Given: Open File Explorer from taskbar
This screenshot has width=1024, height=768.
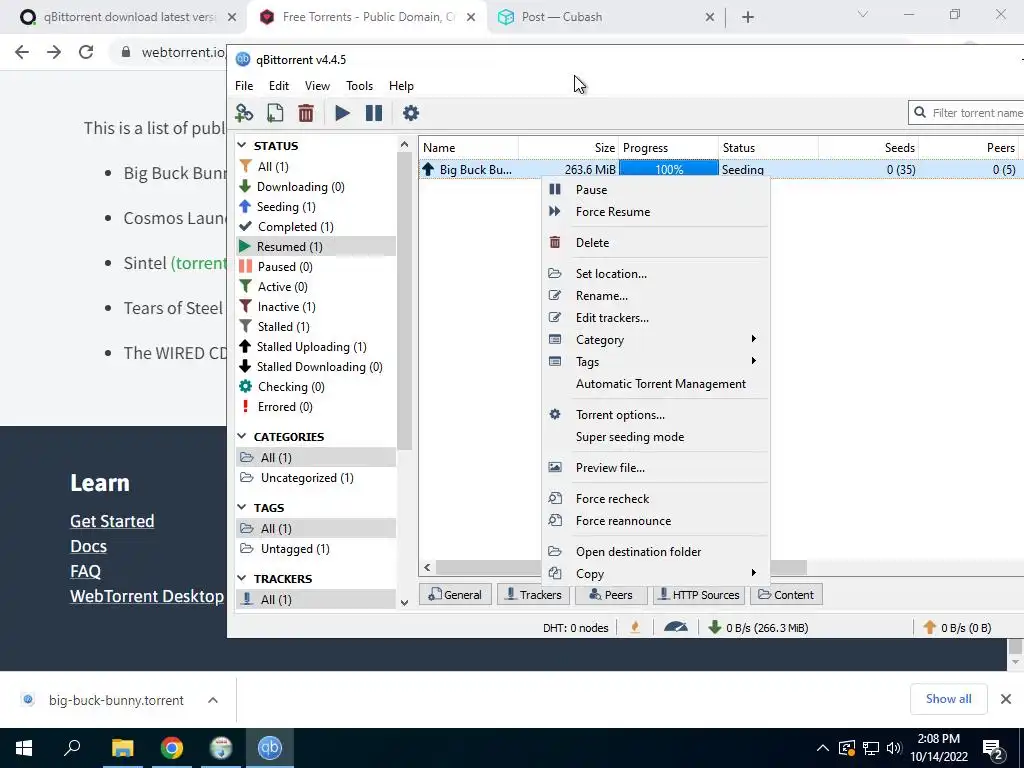Looking at the screenshot, I should 122,748.
